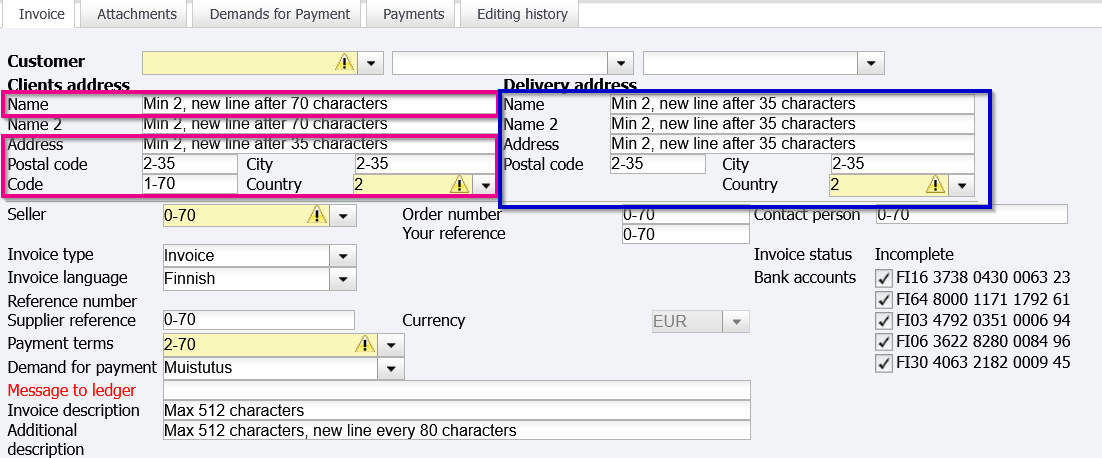Open the Invoice type dropdown
1102x458 pixels.
pos(342,255)
